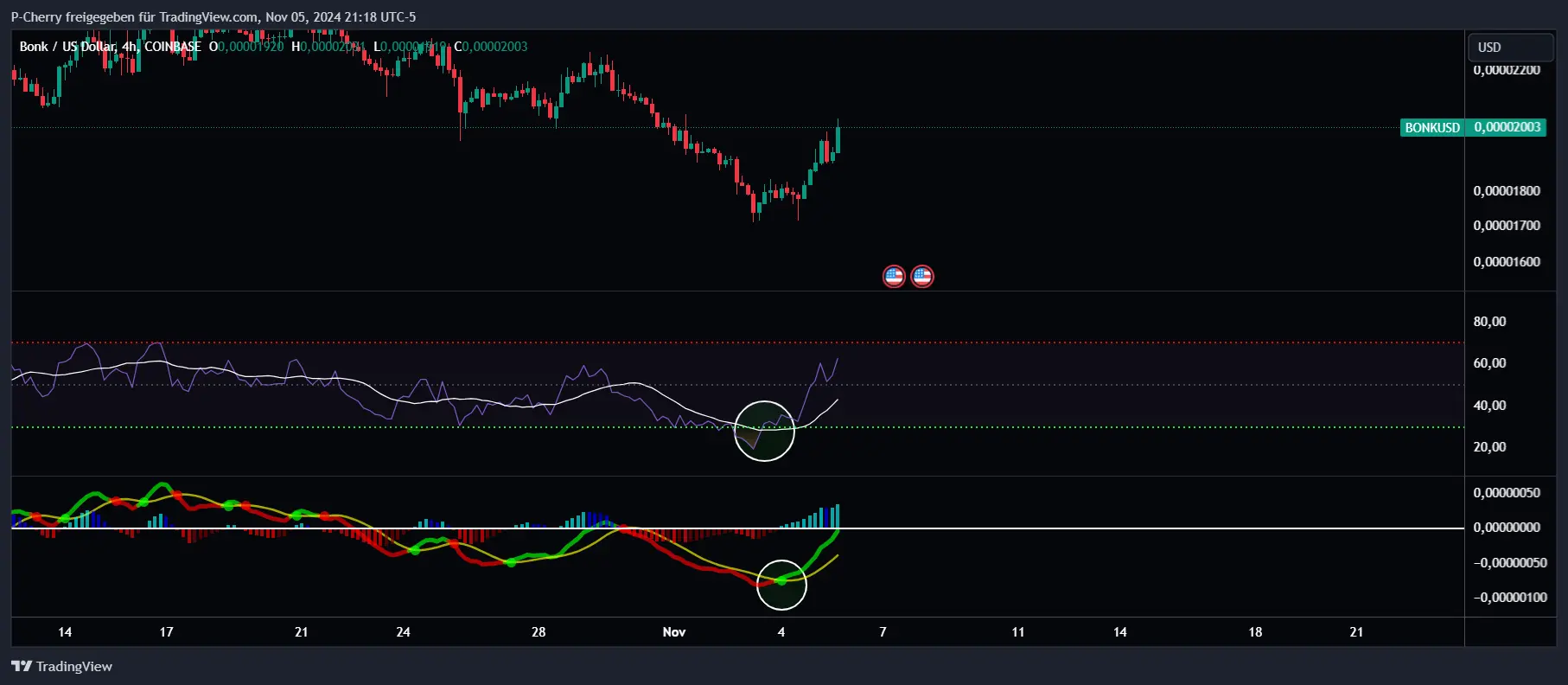Click the left US flag economic event icon

[x=894, y=277]
